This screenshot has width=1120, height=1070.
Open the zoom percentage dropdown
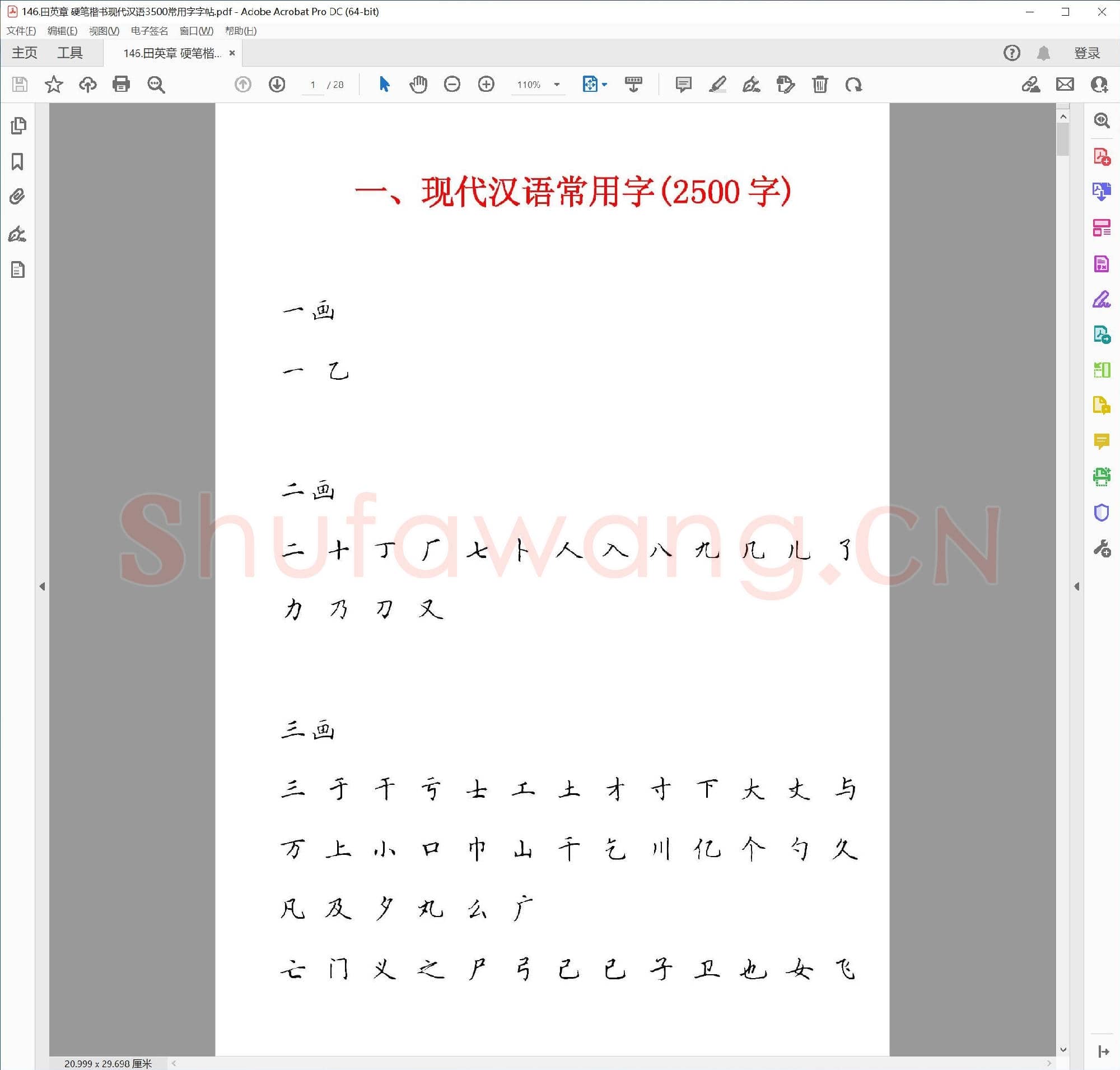pos(557,85)
